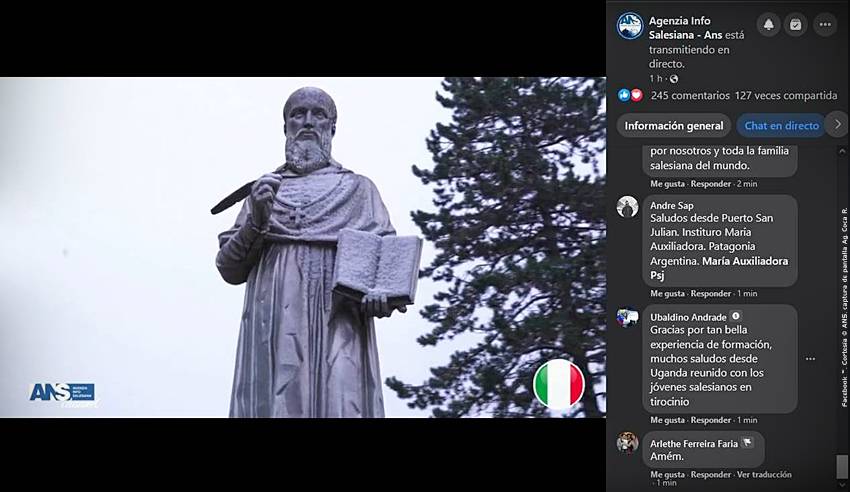Open Arlethe Ferreira Faria's profile name link
This screenshot has height=492, width=850.
(694, 443)
